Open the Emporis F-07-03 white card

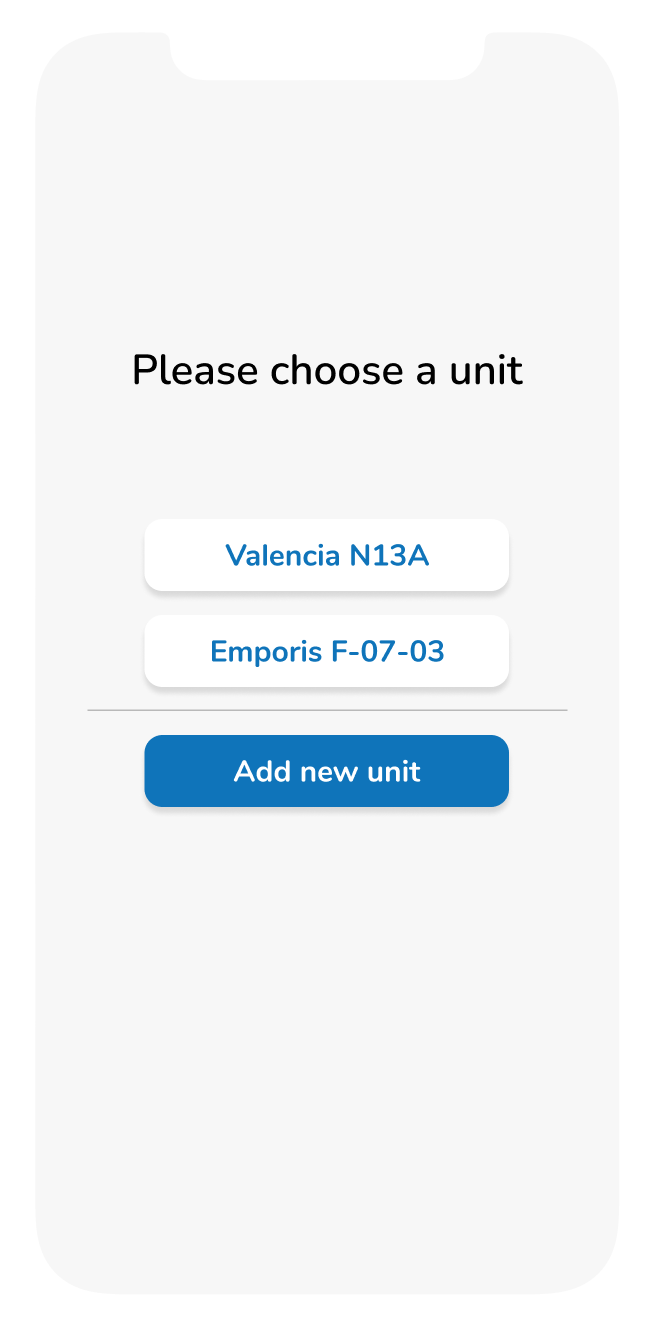327,651
